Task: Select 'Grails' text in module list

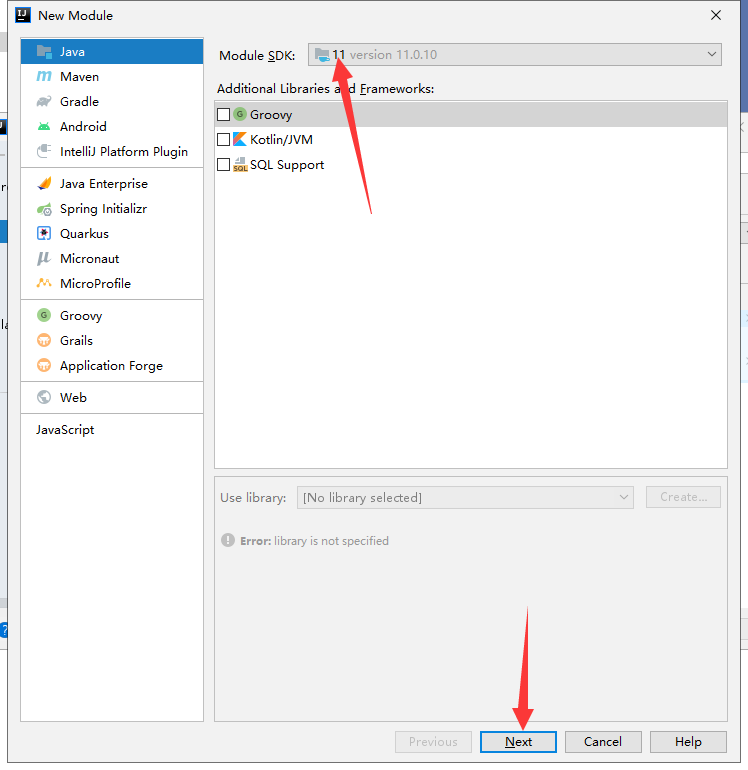Action: click(76, 341)
